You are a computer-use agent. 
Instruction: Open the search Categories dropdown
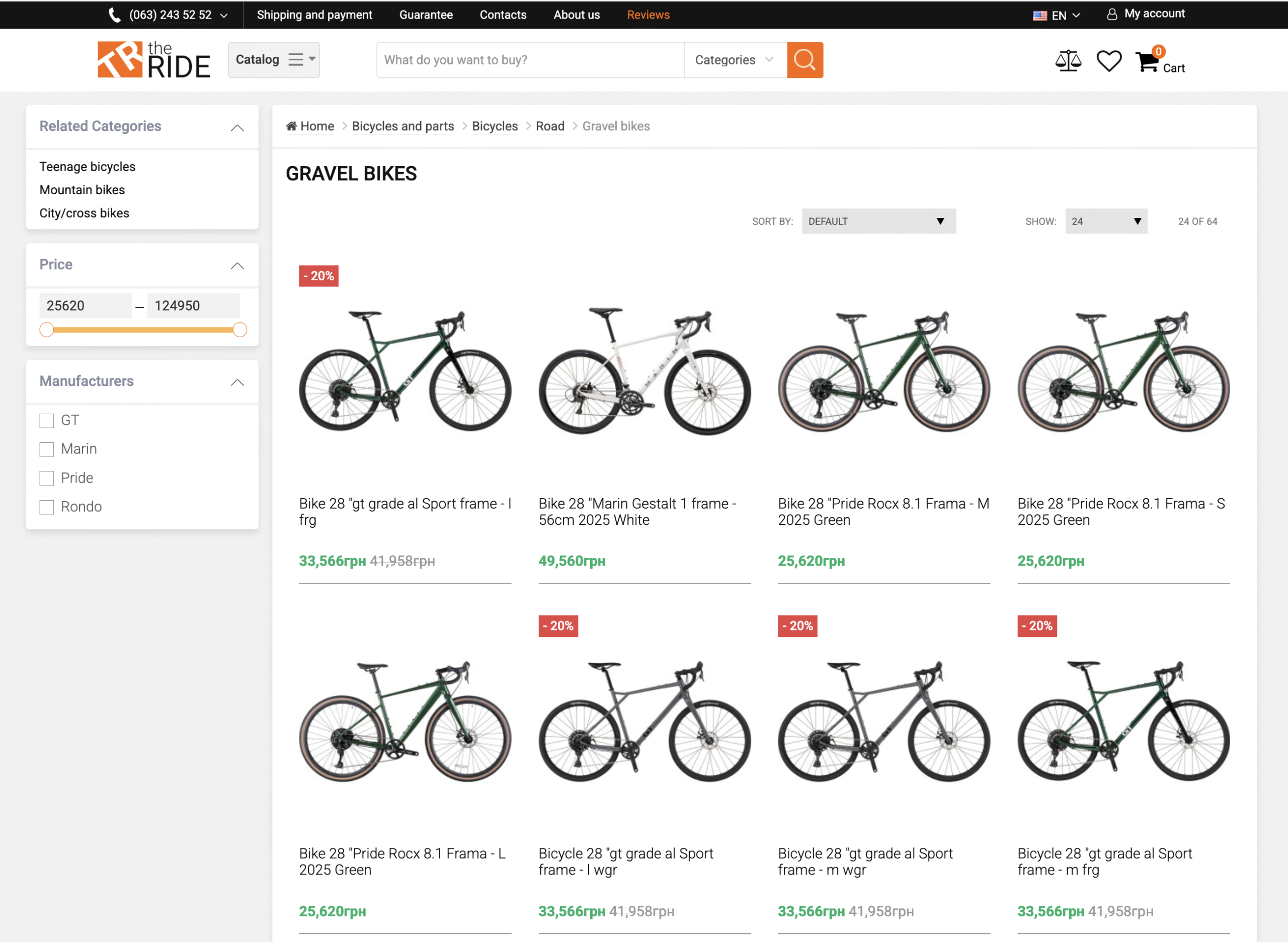[735, 60]
